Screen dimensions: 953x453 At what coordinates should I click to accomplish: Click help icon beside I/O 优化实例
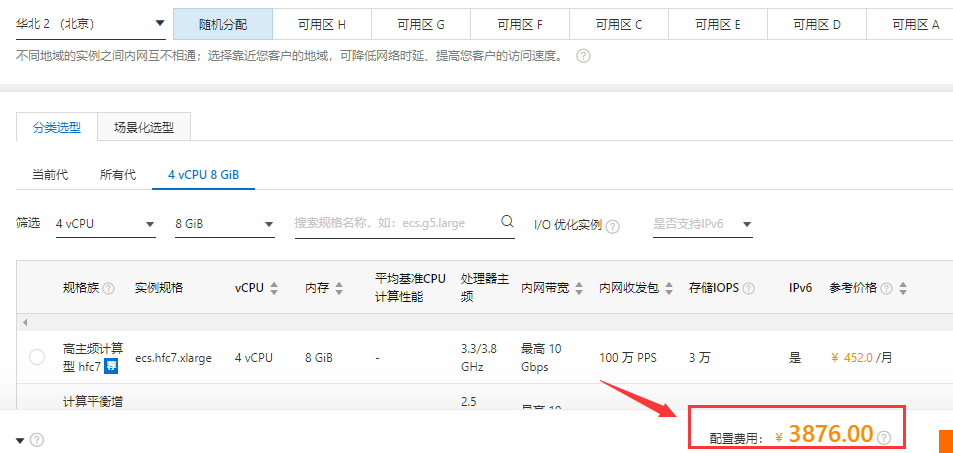[x=613, y=226]
